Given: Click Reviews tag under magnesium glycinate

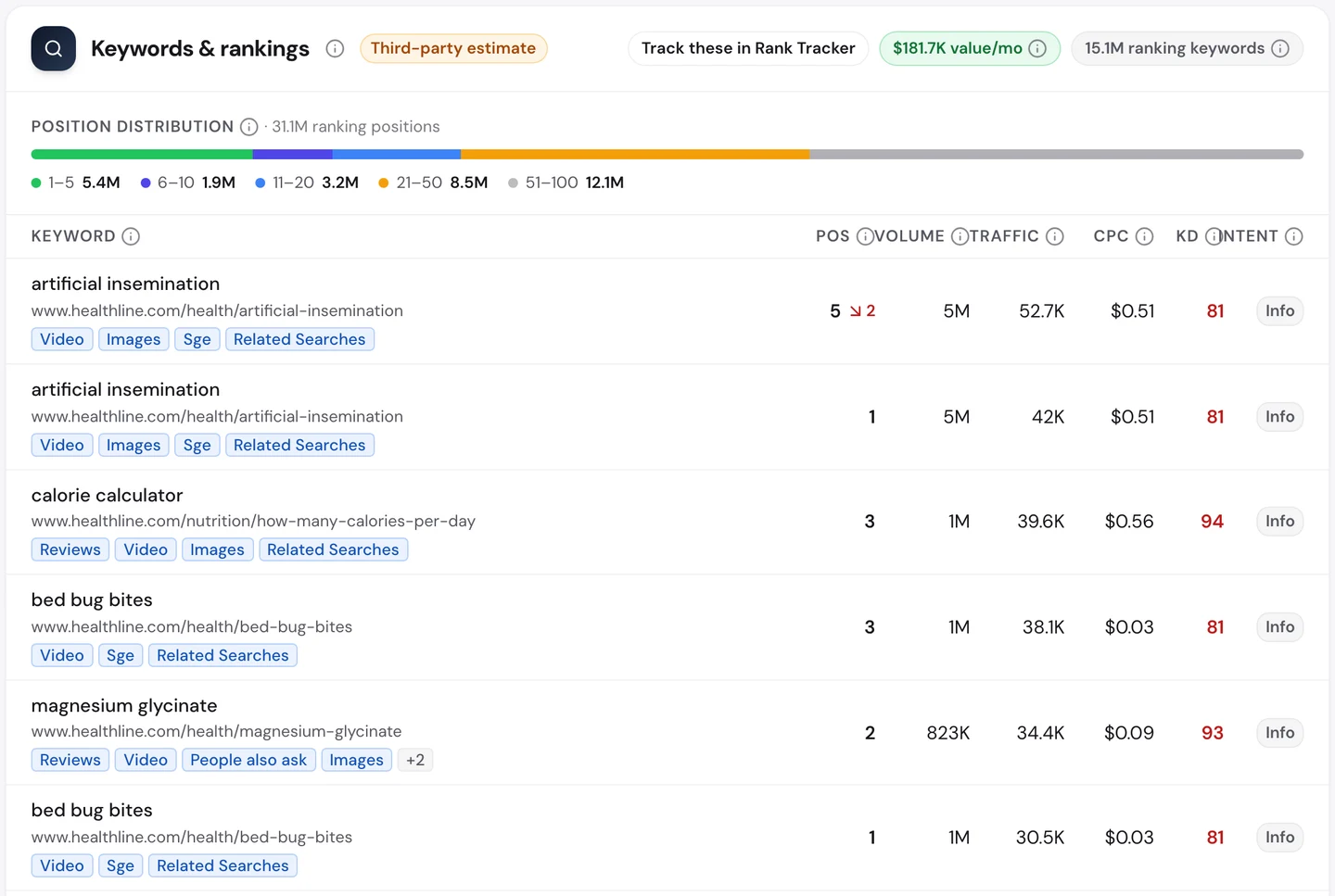Looking at the screenshot, I should pos(70,760).
